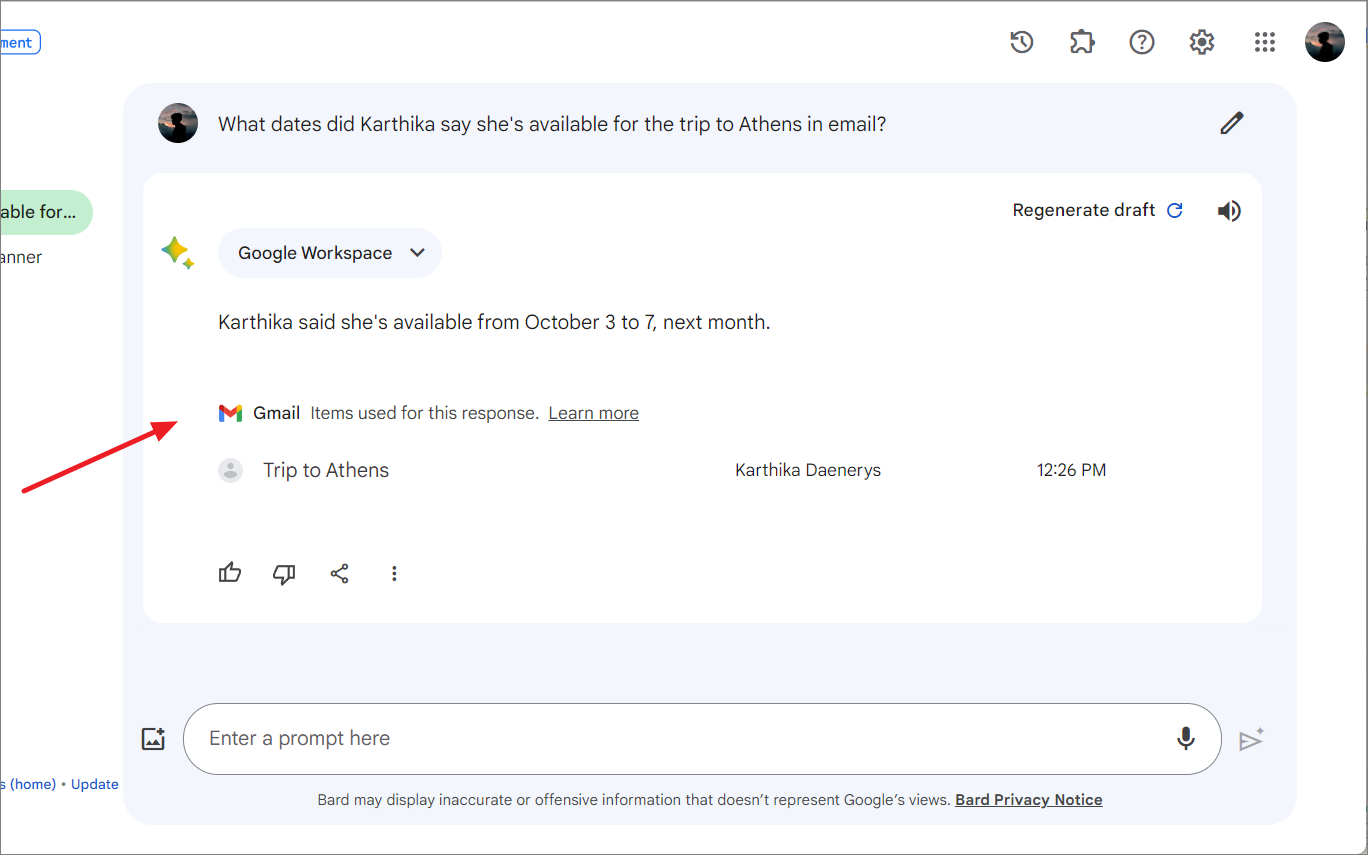
Task: Click the question text about Karthika's dates
Action: [x=552, y=124]
